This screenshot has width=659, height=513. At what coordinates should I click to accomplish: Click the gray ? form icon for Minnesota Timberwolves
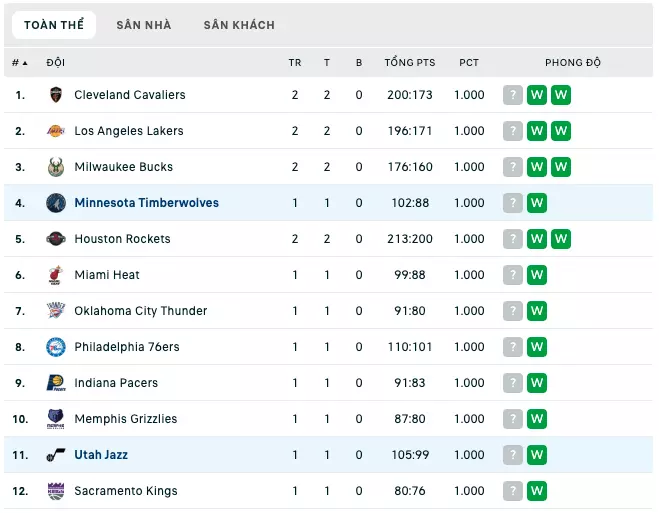click(x=513, y=203)
